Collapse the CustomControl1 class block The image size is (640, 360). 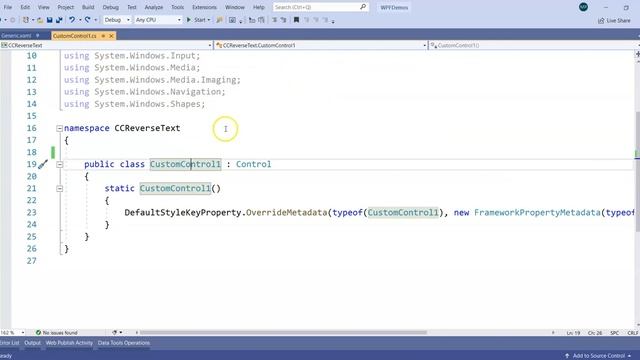click(x=59, y=164)
